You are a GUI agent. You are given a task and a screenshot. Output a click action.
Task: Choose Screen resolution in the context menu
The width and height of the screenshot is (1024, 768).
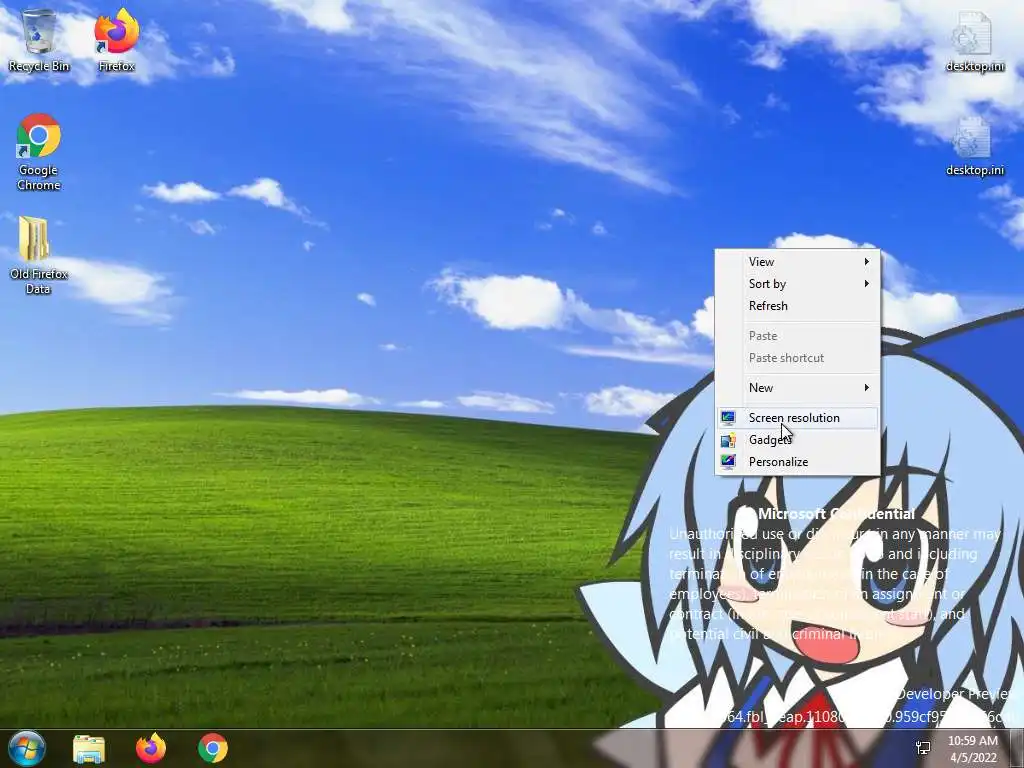click(797, 418)
